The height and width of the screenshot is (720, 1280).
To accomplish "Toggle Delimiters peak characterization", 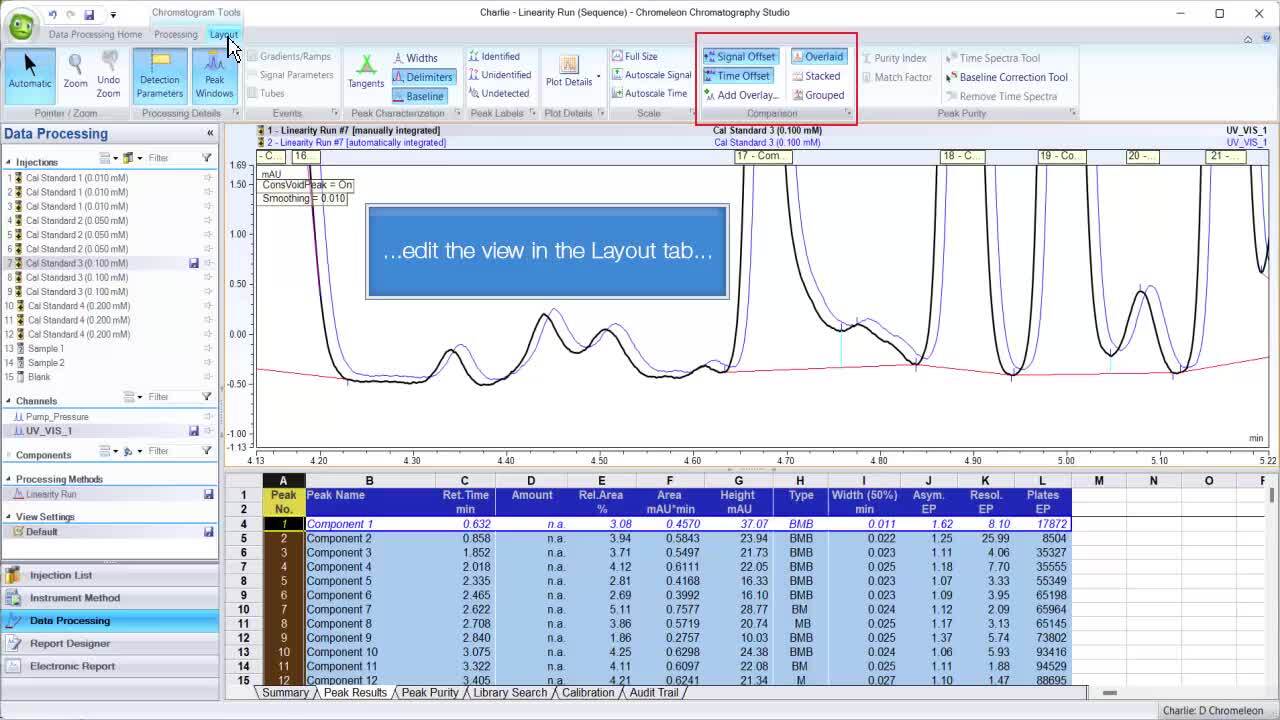I will (424, 77).
